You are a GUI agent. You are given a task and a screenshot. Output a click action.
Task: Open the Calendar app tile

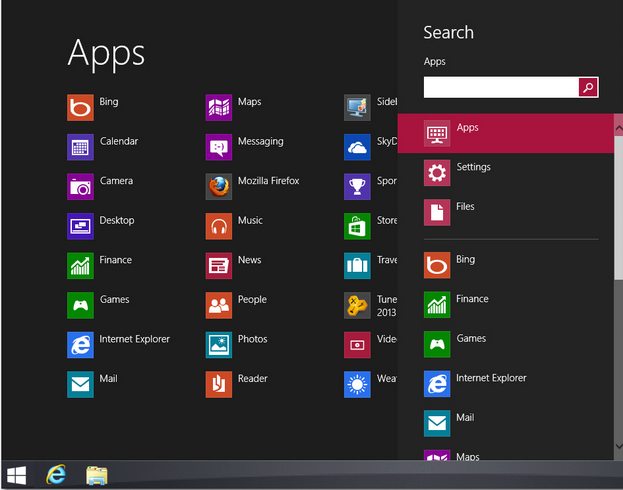pyautogui.click(x=80, y=147)
